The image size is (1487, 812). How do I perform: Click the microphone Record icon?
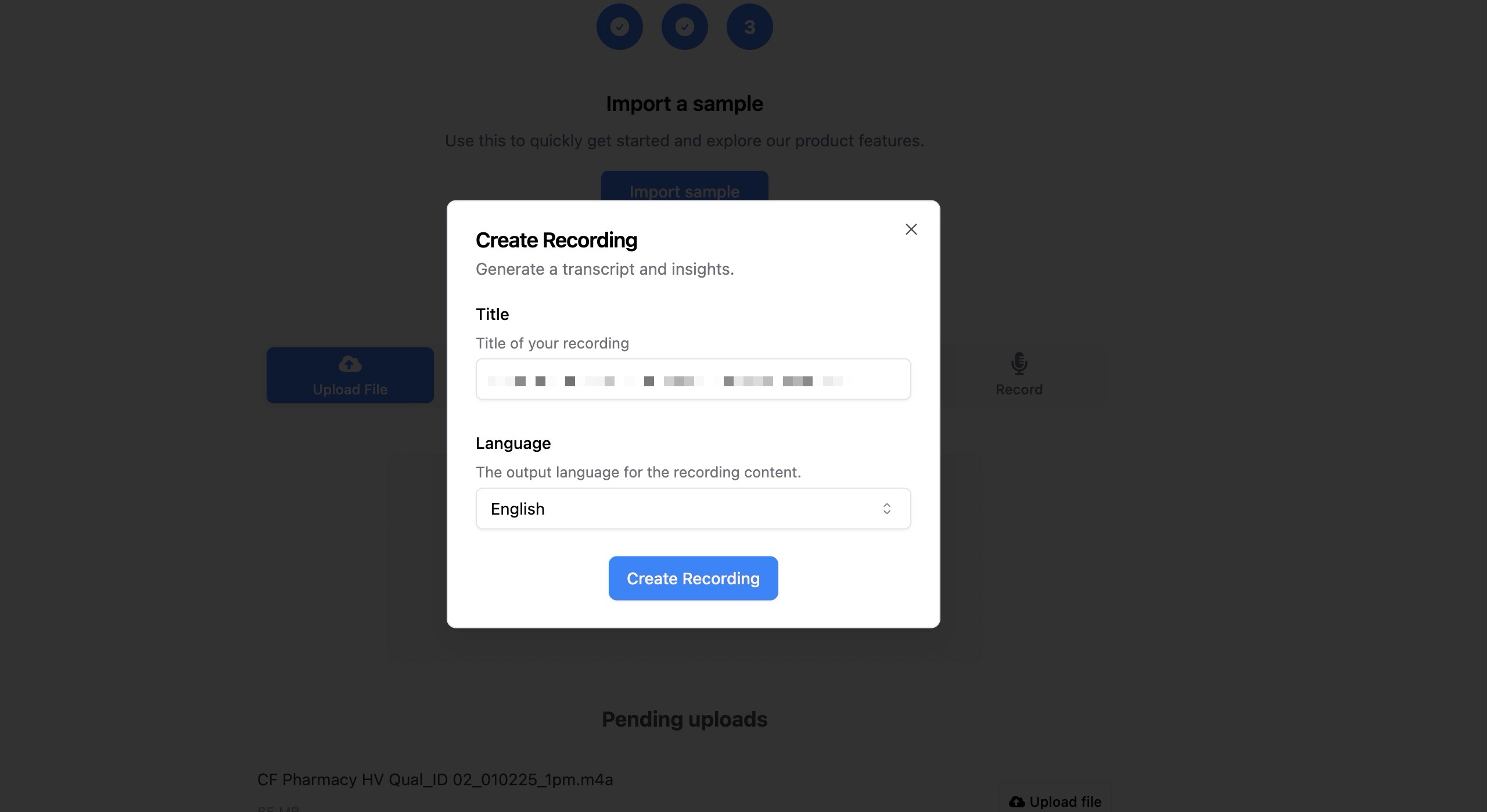click(x=1019, y=364)
